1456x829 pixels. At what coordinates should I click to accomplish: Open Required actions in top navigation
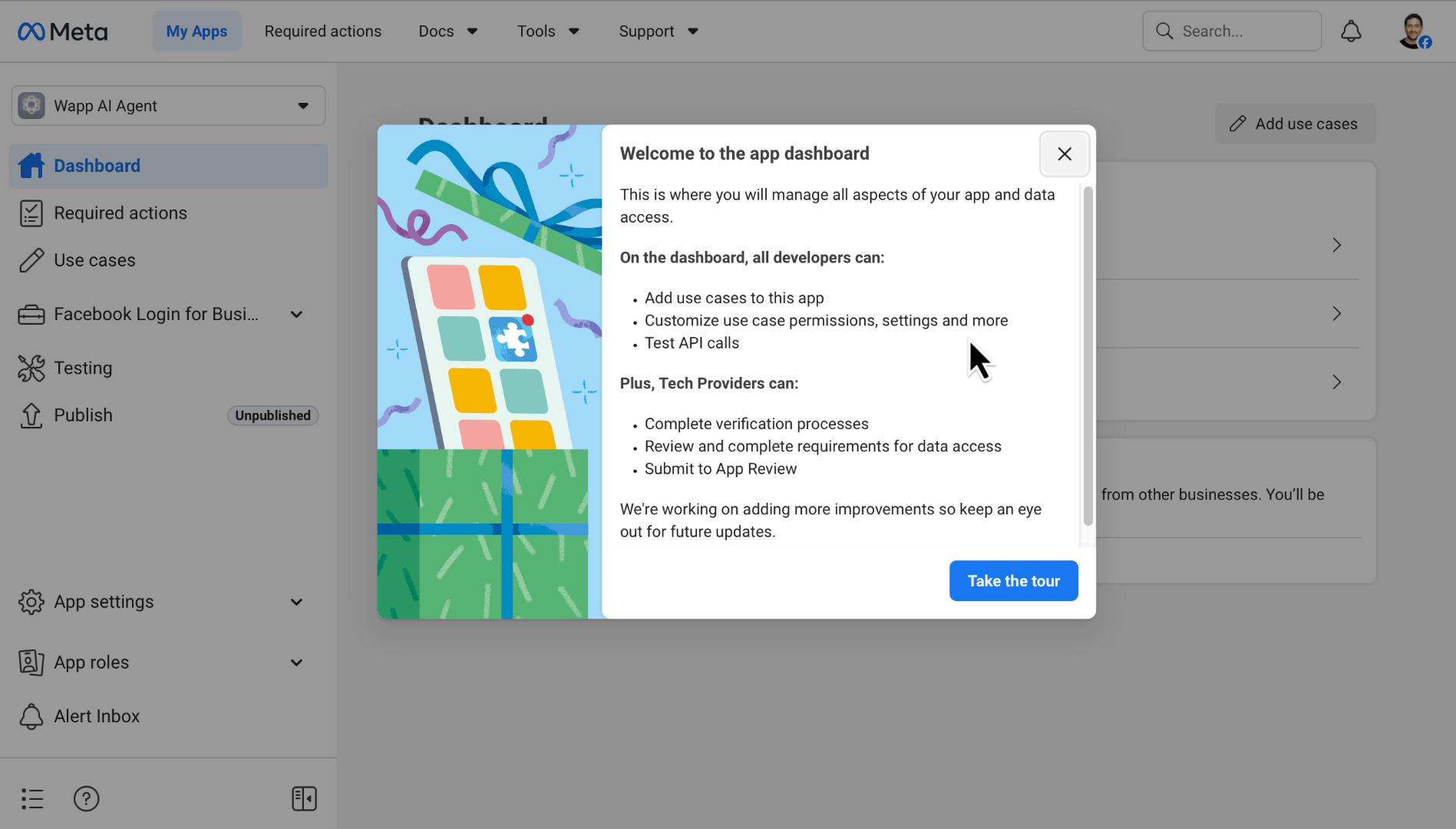click(322, 31)
